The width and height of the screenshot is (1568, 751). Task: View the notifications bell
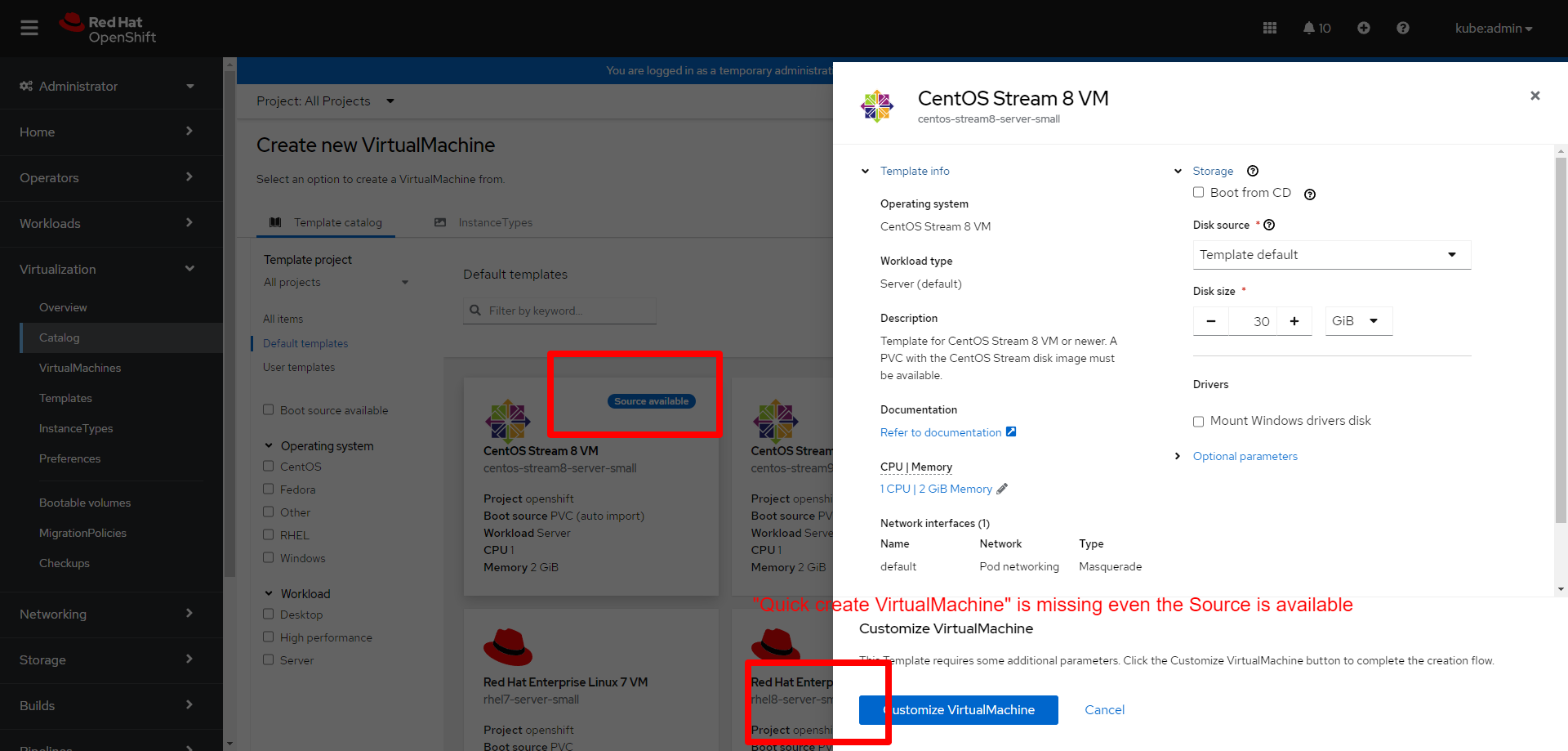click(x=1316, y=28)
